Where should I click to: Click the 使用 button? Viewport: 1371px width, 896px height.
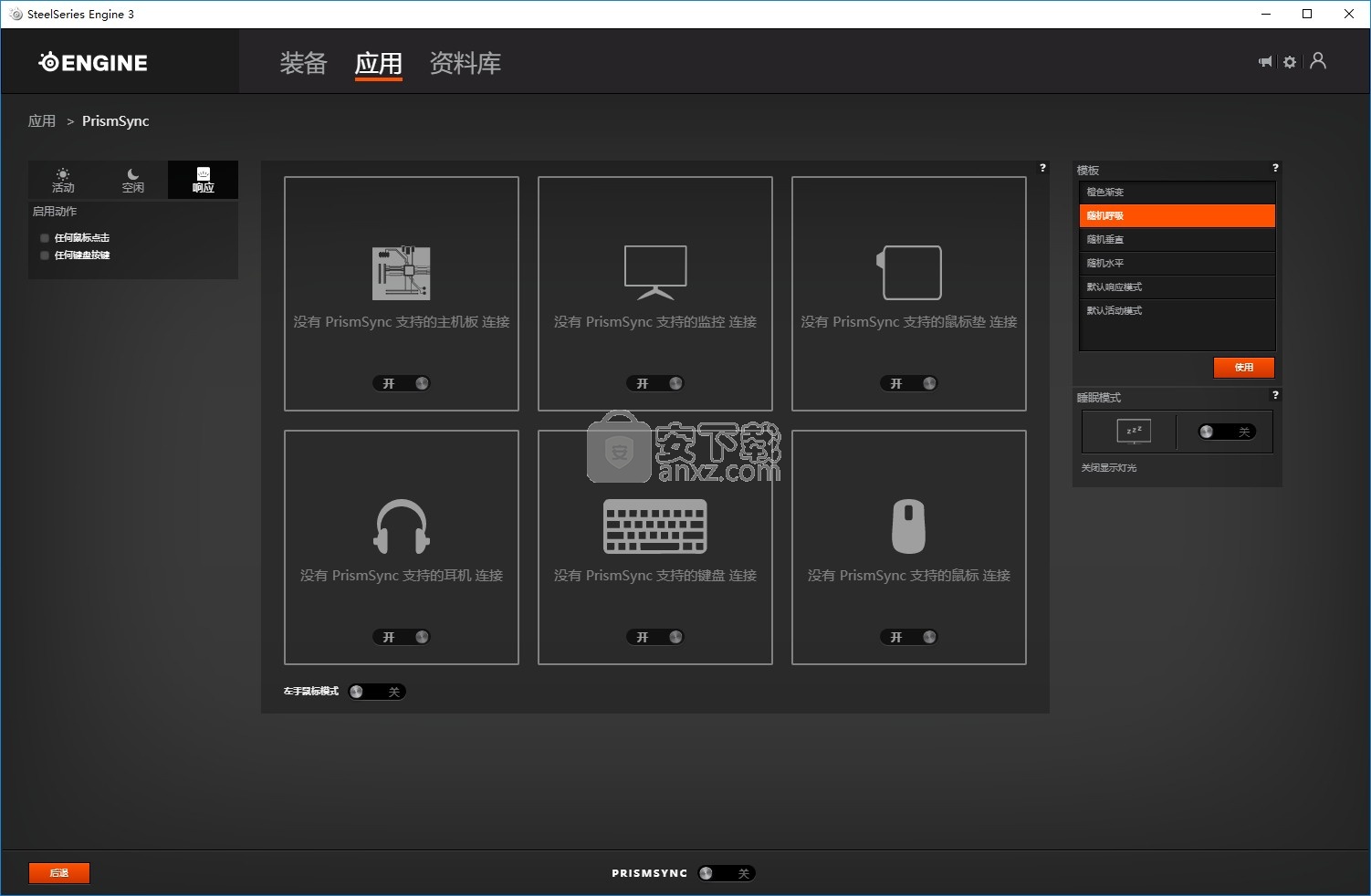point(1243,367)
